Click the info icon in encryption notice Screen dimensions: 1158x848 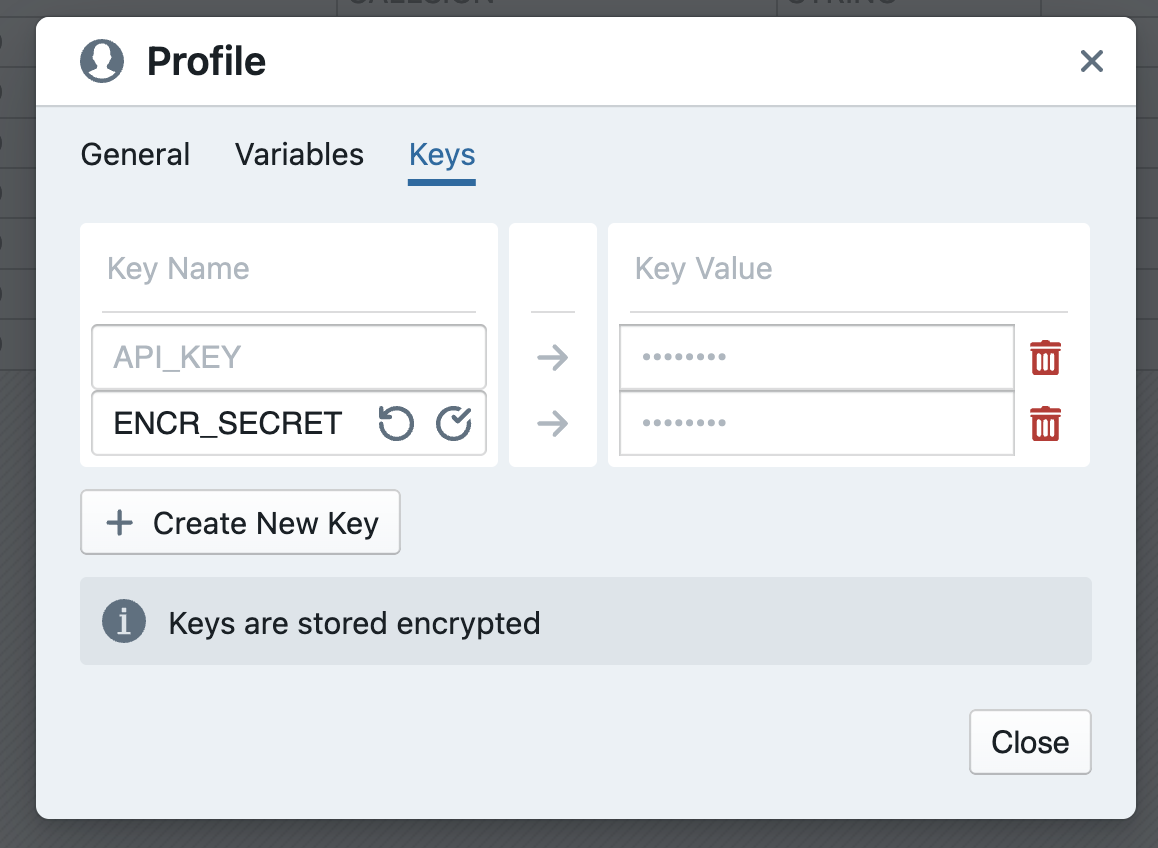tap(124, 621)
